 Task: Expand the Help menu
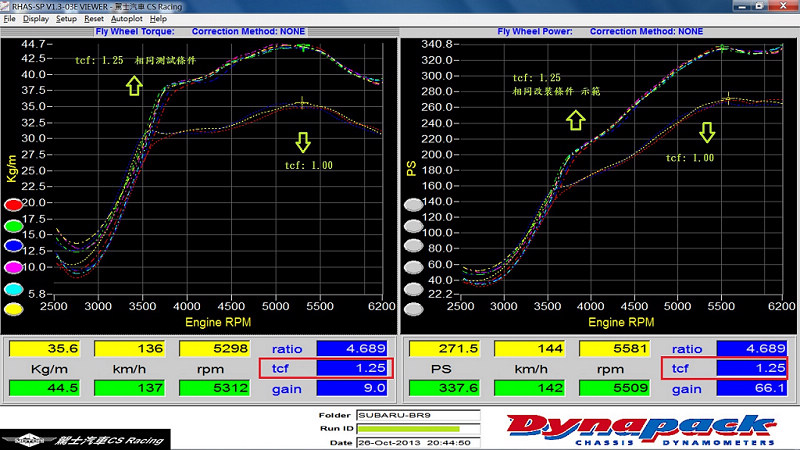(x=158, y=19)
